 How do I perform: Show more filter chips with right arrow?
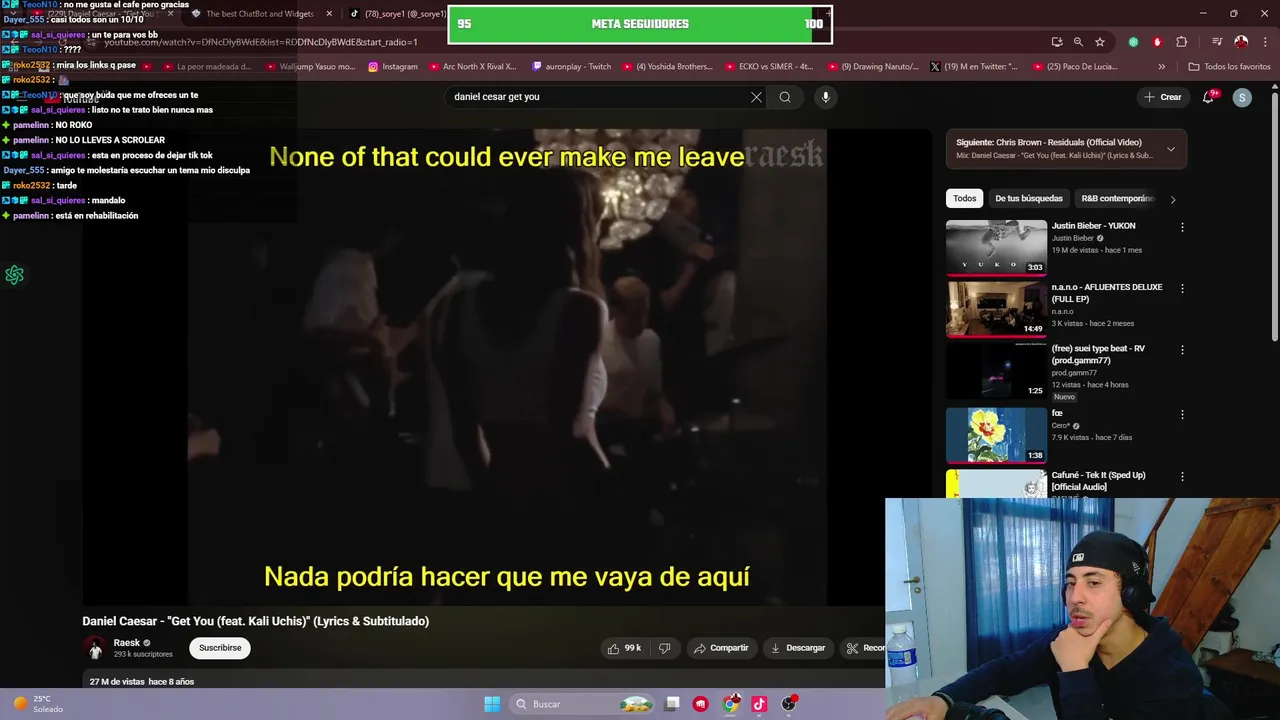coord(1172,199)
